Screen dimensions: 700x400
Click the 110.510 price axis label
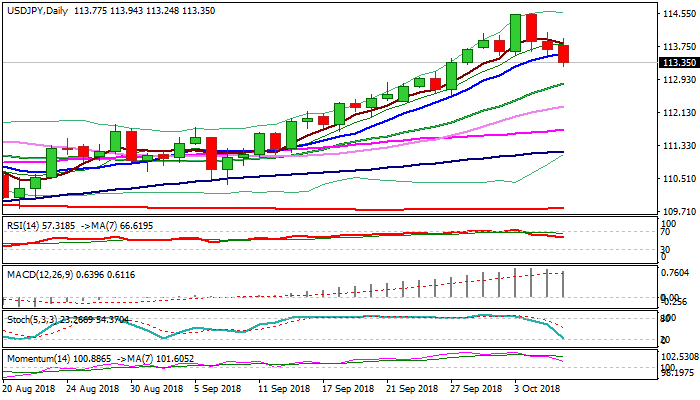coord(679,178)
